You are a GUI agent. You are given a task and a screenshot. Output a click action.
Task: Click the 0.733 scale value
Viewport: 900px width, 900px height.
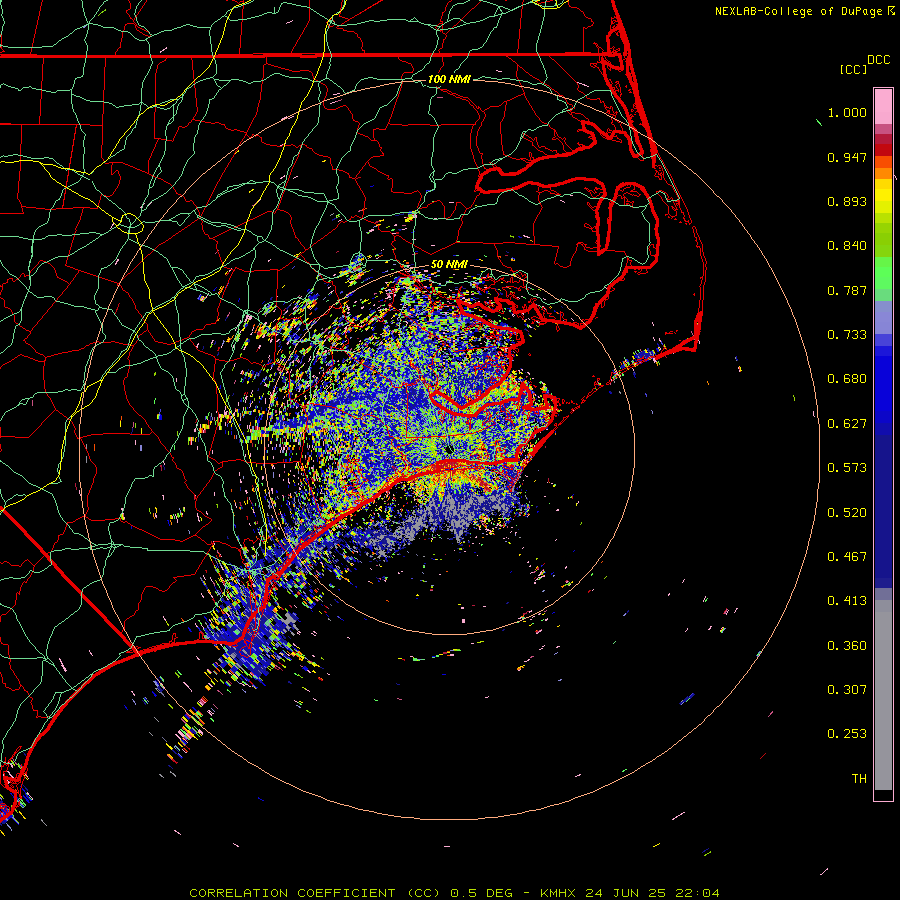coord(847,335)
